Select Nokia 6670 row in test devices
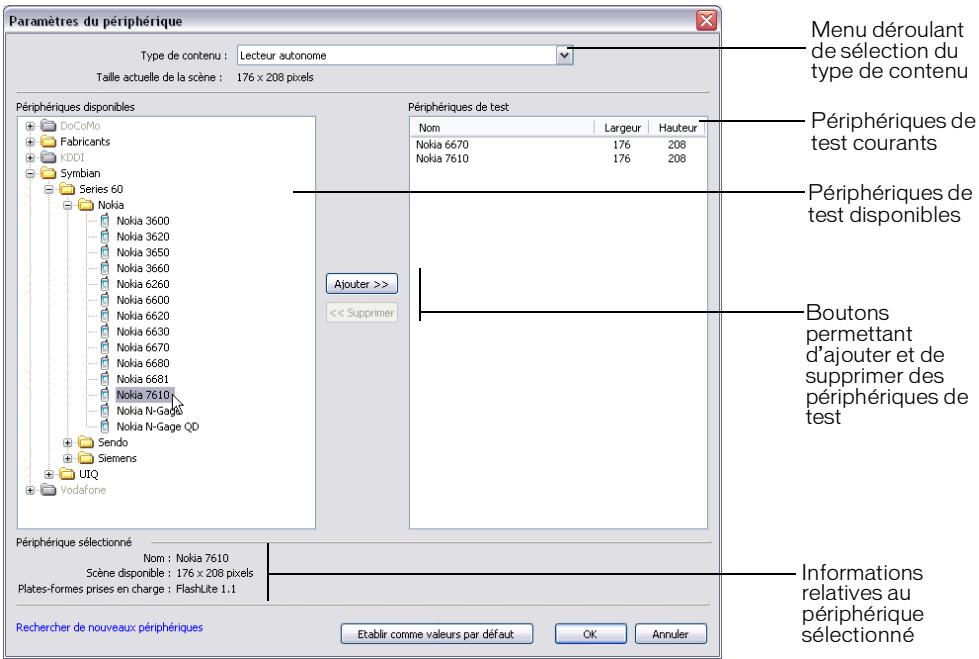This screenshot has height=659, width=979. [x=558, y=144]
